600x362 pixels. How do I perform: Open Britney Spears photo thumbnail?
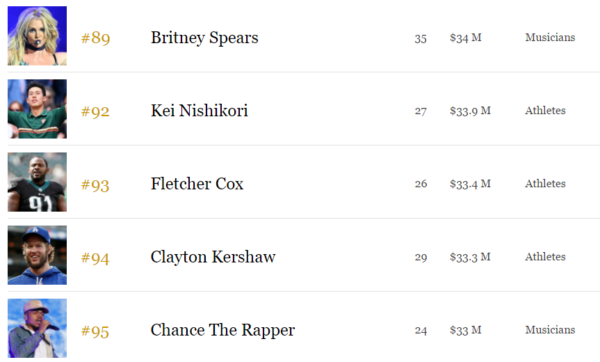pos(37,36)
